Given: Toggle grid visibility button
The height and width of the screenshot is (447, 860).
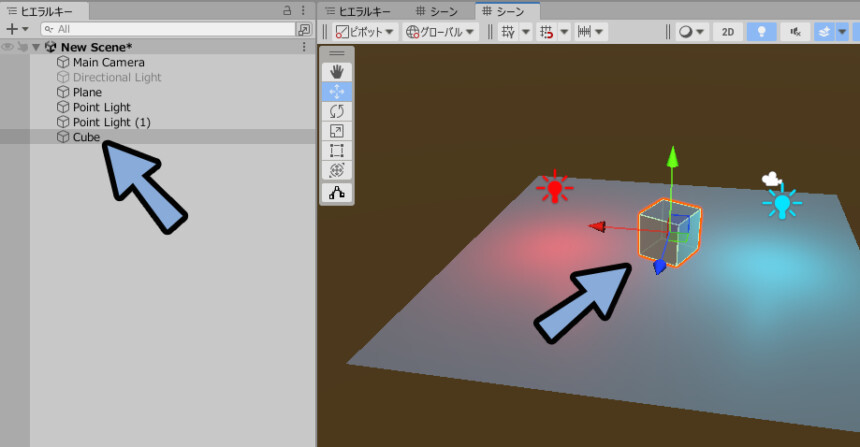Looking at the screenshot, I should coord(508,32).
